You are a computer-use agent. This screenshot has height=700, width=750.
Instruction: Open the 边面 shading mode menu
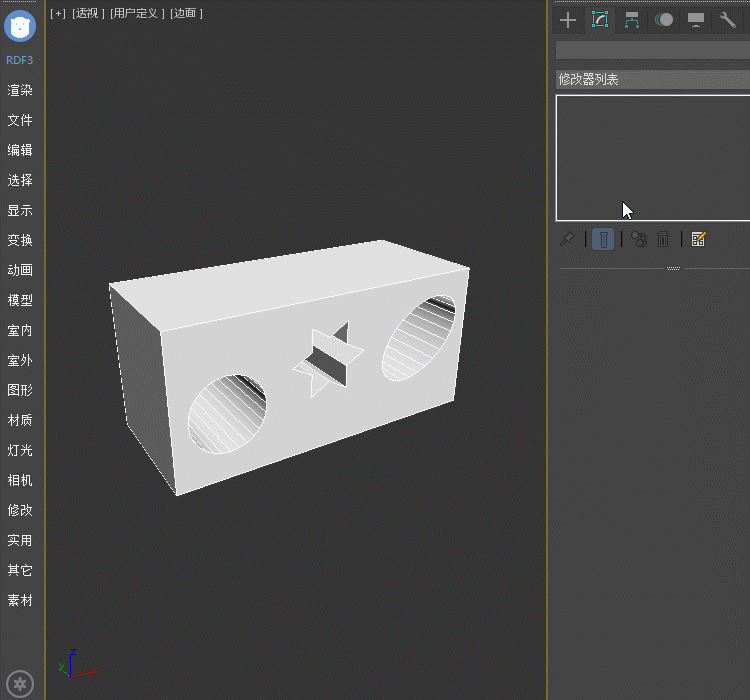(x=186, y=13)
